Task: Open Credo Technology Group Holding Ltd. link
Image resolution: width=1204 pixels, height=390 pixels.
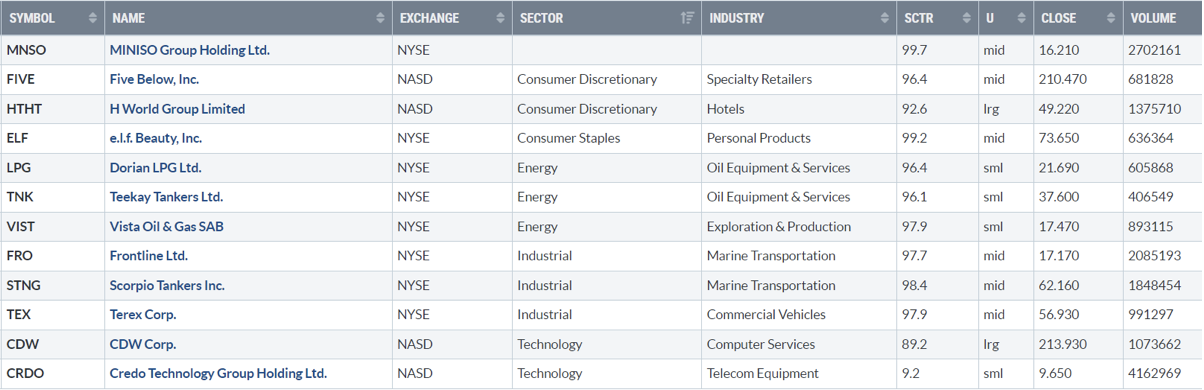Action: (218, 373)
